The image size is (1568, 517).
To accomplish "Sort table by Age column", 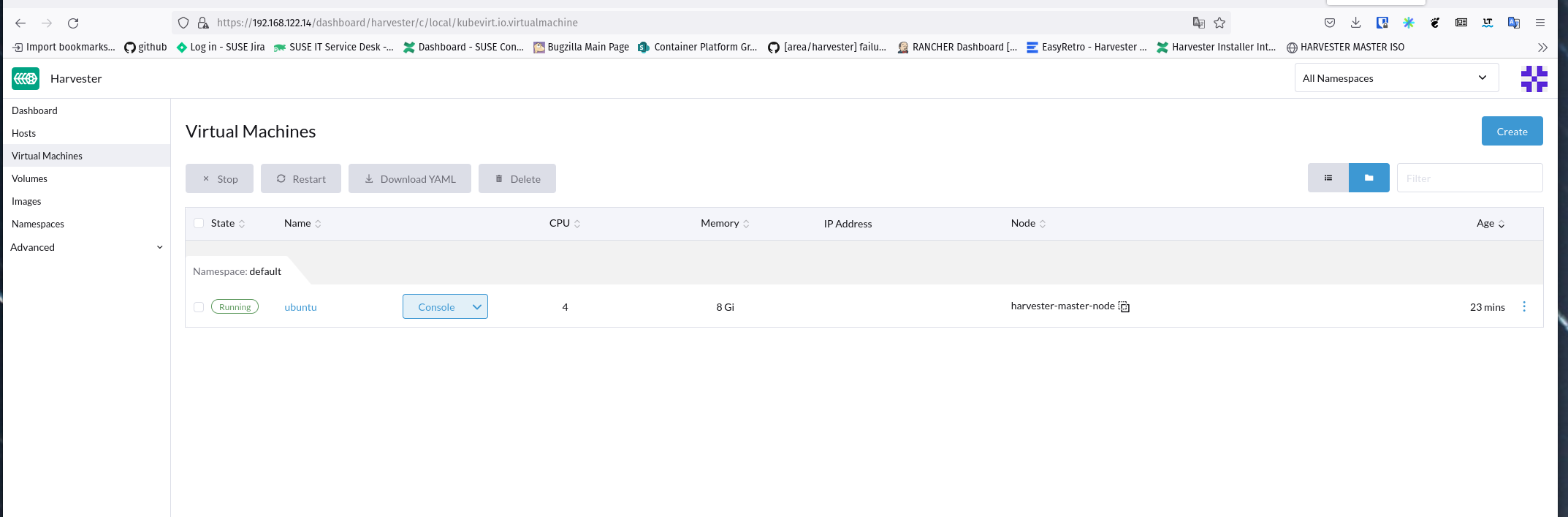I will [x=1491, y=223].
